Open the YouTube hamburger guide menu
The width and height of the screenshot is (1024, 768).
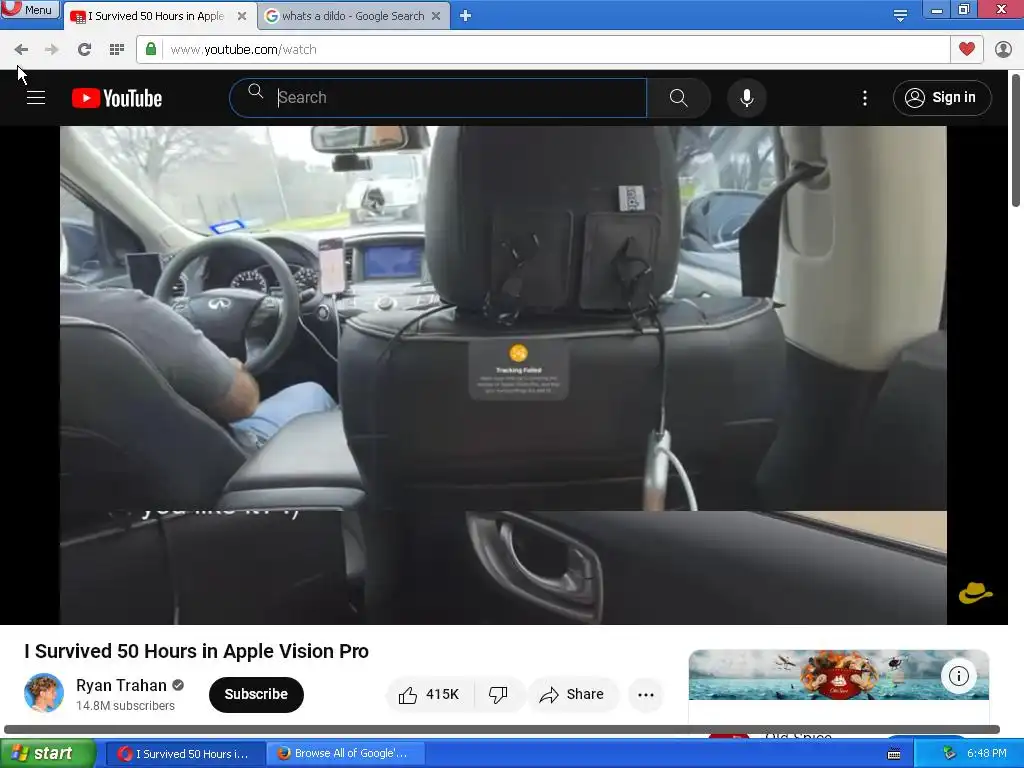[x=36, y=98]
